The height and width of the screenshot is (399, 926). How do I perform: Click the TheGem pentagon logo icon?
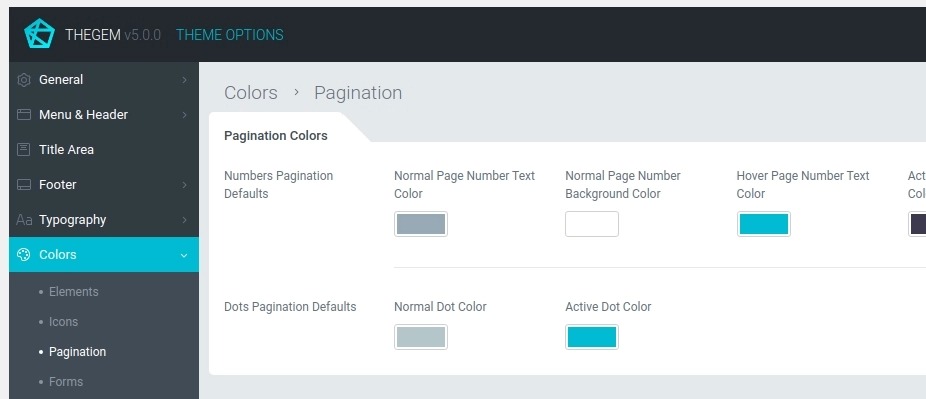click(39, 34)
